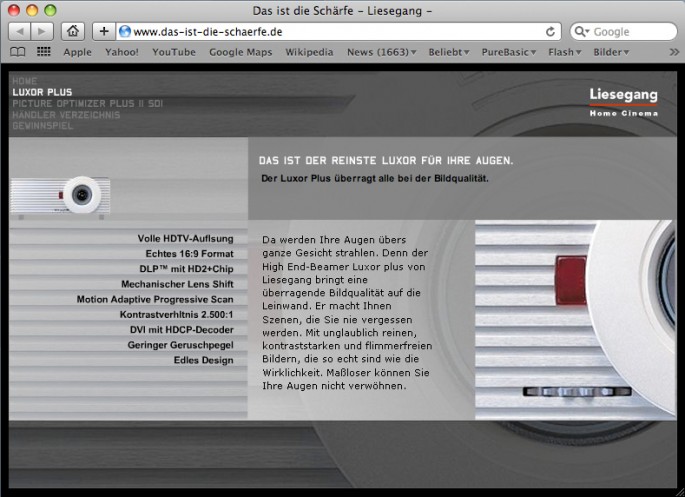Click headline DAS IST DER REINSTE LUXOR
The height and width of the screenshot is (497, 685).
(x=386, y=161)
